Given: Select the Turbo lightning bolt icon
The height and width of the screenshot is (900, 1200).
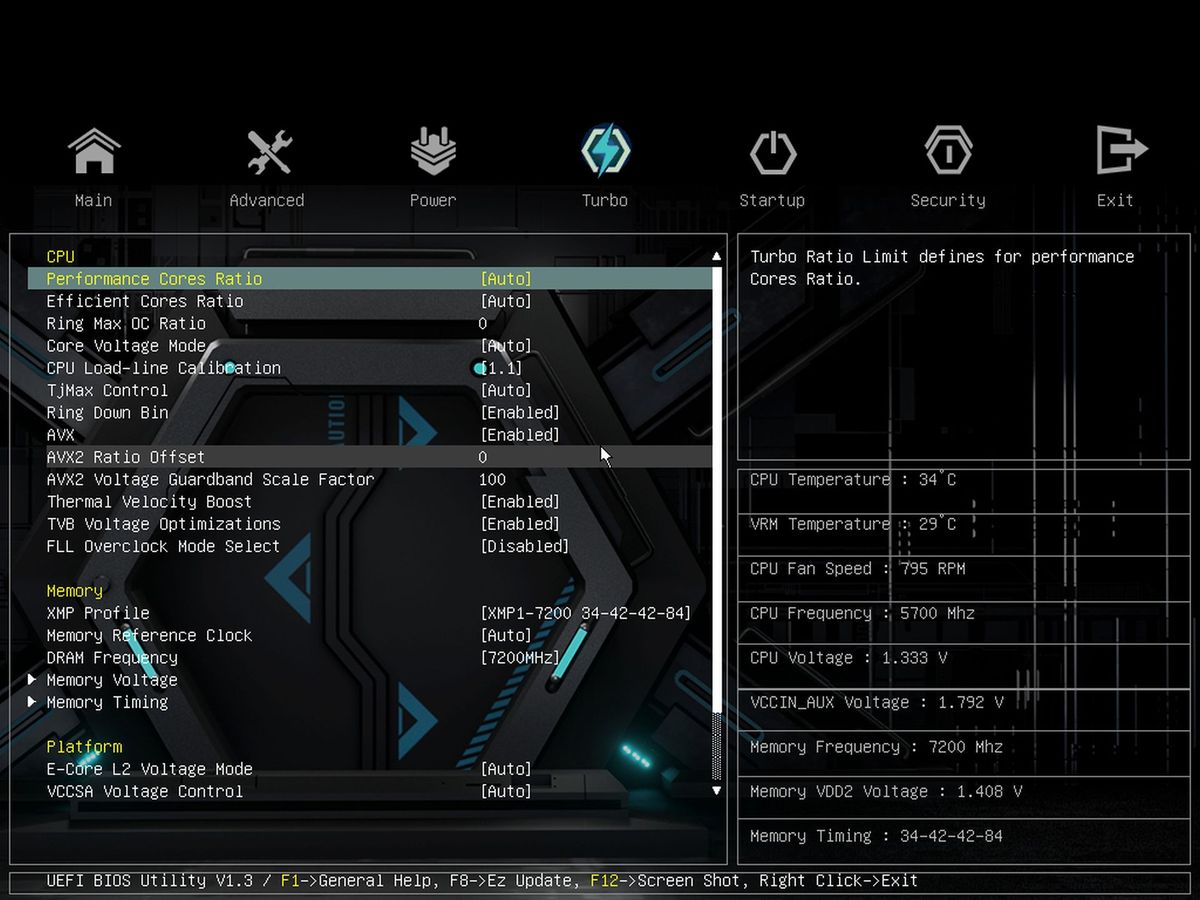Looking at the screenshot, I should (606, 150).
